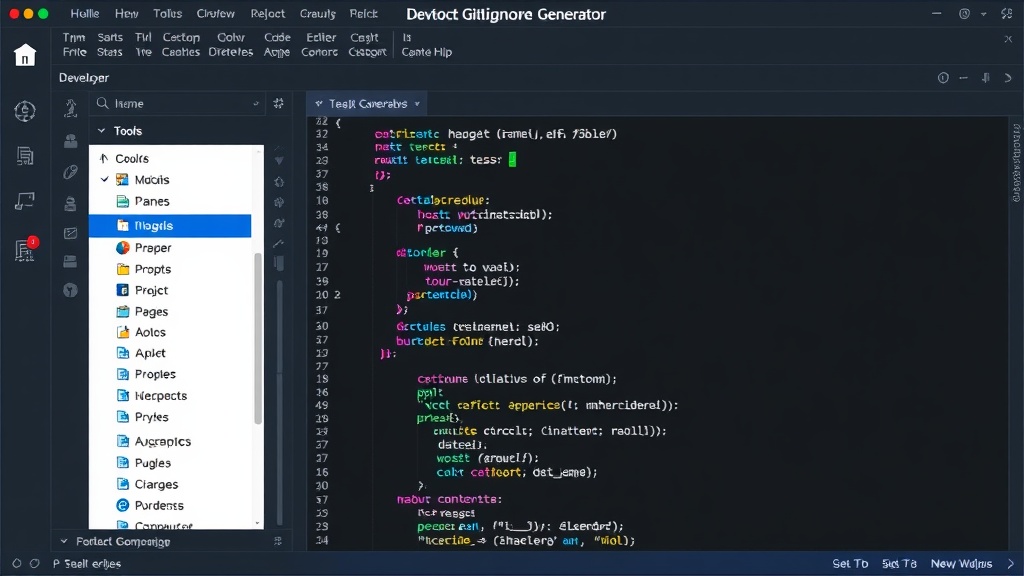Viewport: 1024px width, 576px height.
Task: Click the person icon in the second sidebar column
Action: point(71,140)
